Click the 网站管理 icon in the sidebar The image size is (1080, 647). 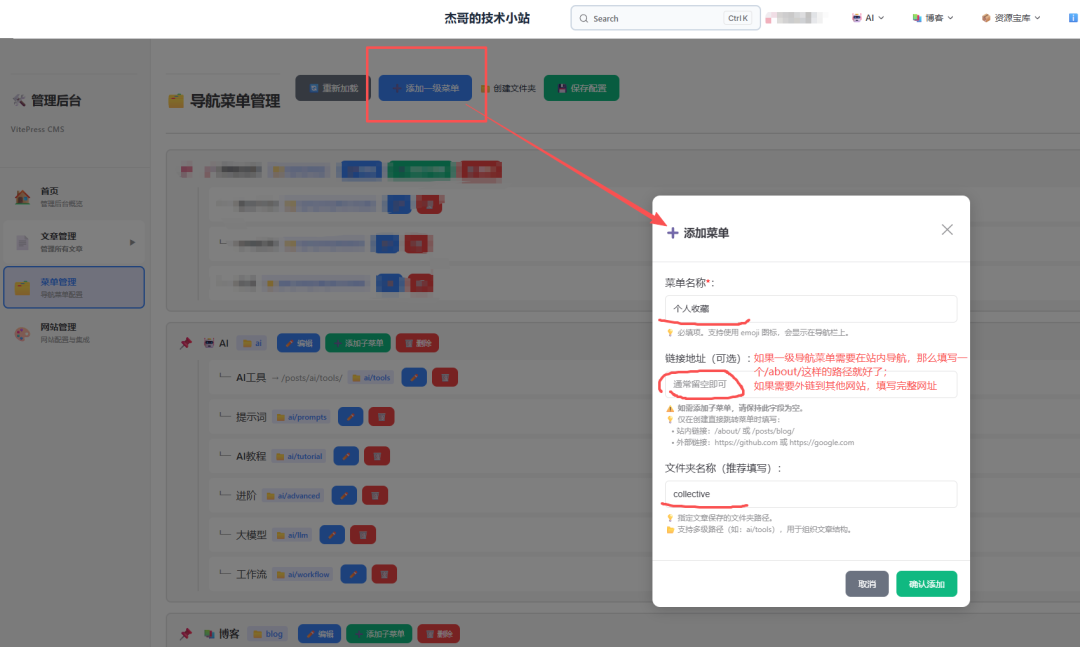click(x=23, y=333)
